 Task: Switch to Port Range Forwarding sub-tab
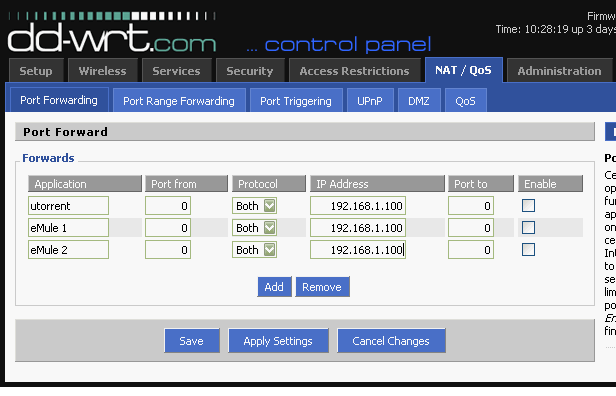[179, 101]
